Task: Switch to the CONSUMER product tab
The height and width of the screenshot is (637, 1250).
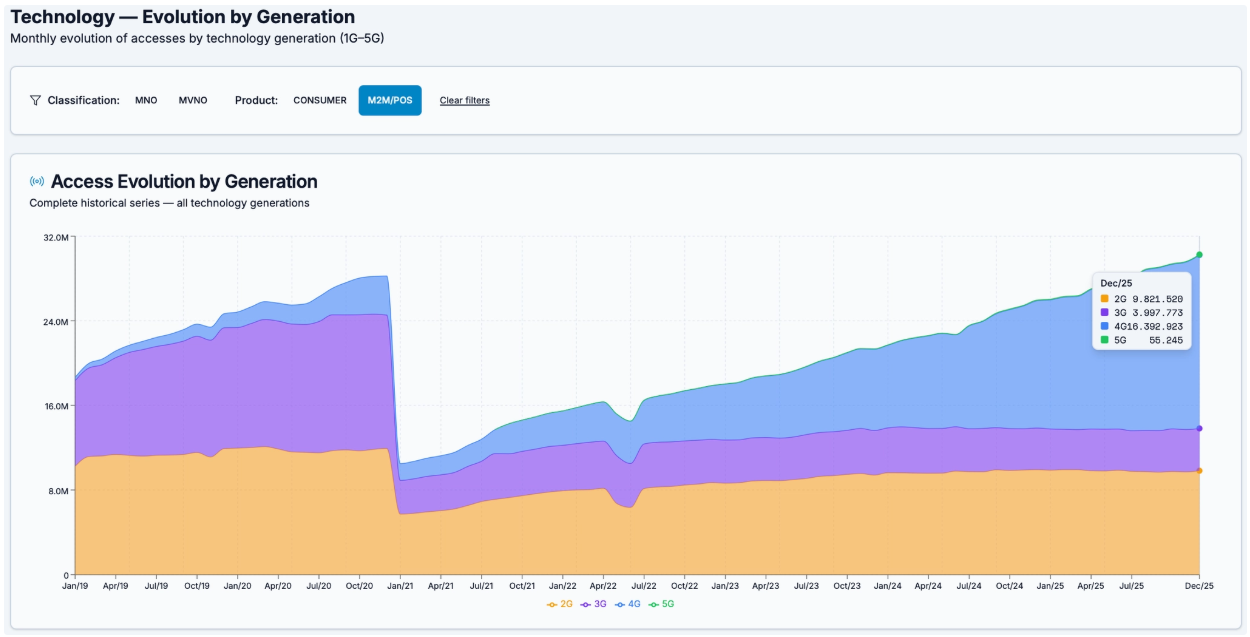Action: click(318, 100)
